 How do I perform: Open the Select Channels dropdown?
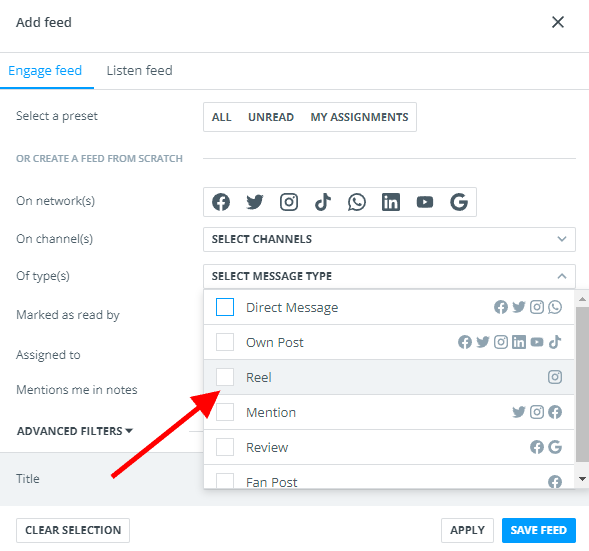click(x=389, y=239)
